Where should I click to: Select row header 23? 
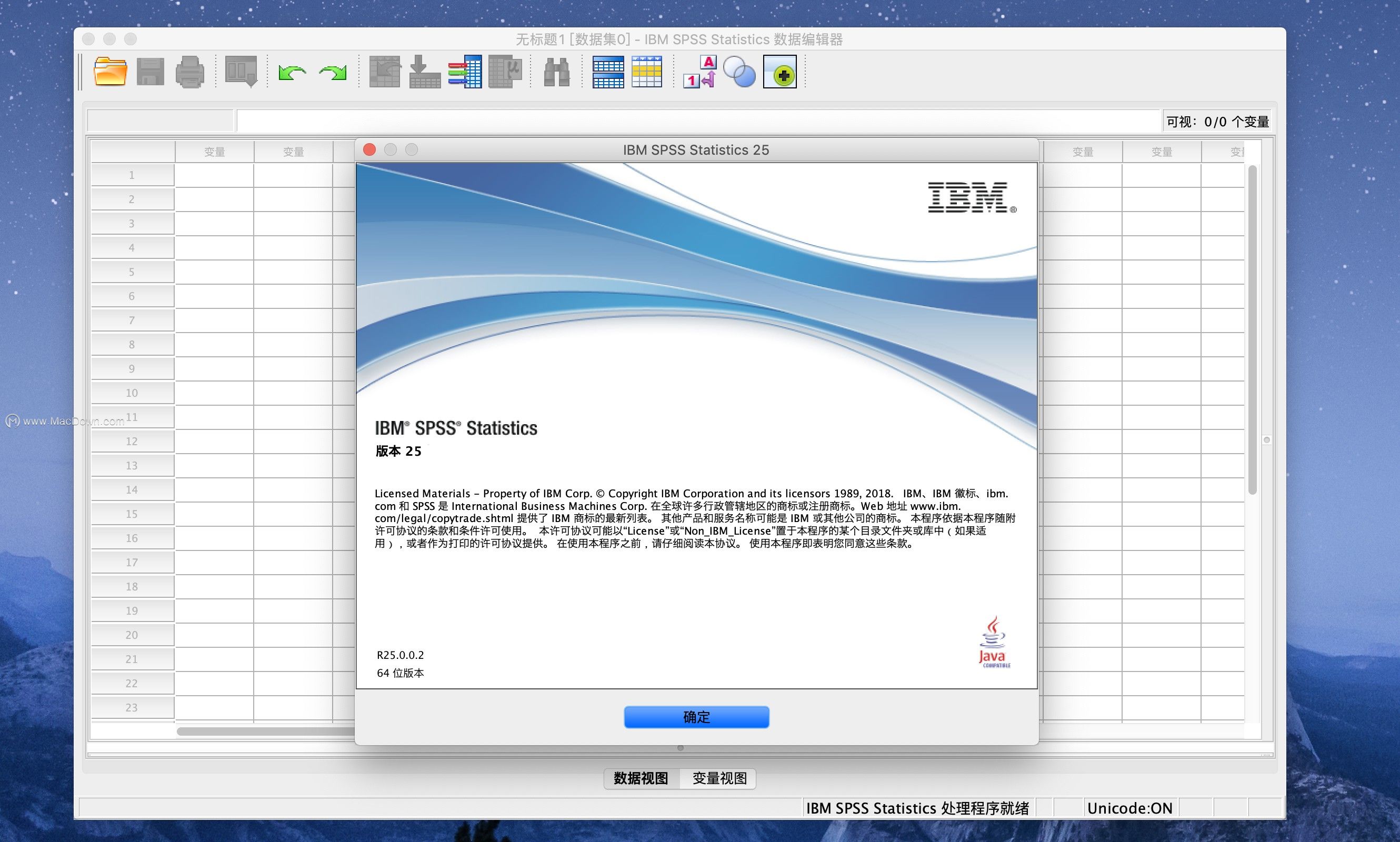(x=132, y=708)
